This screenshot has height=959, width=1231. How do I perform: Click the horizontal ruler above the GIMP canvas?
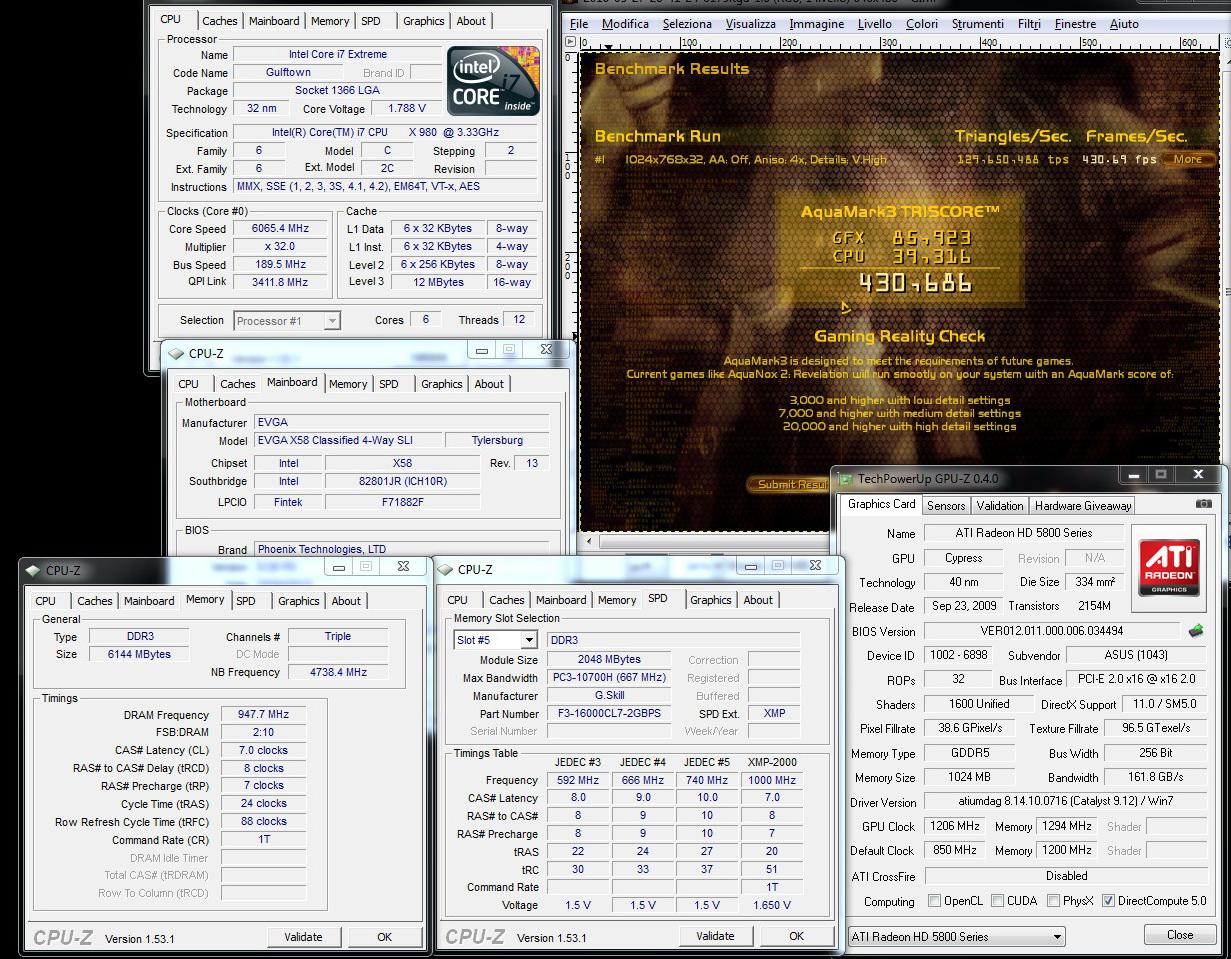coord(899,43)
